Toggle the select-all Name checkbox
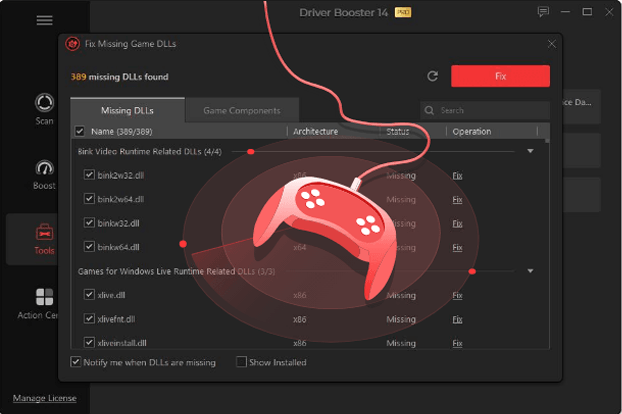 [80, 131]
